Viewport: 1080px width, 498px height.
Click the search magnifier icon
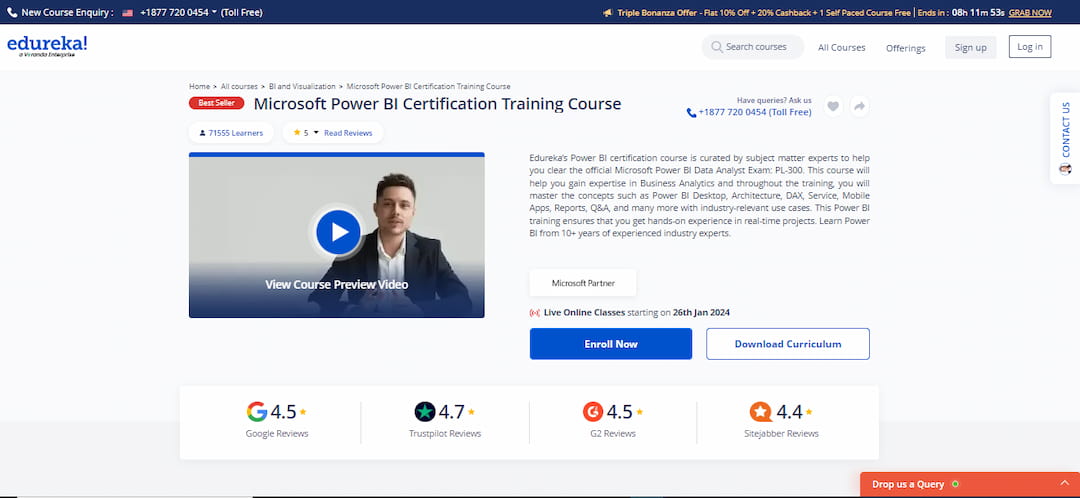(717, 47)
